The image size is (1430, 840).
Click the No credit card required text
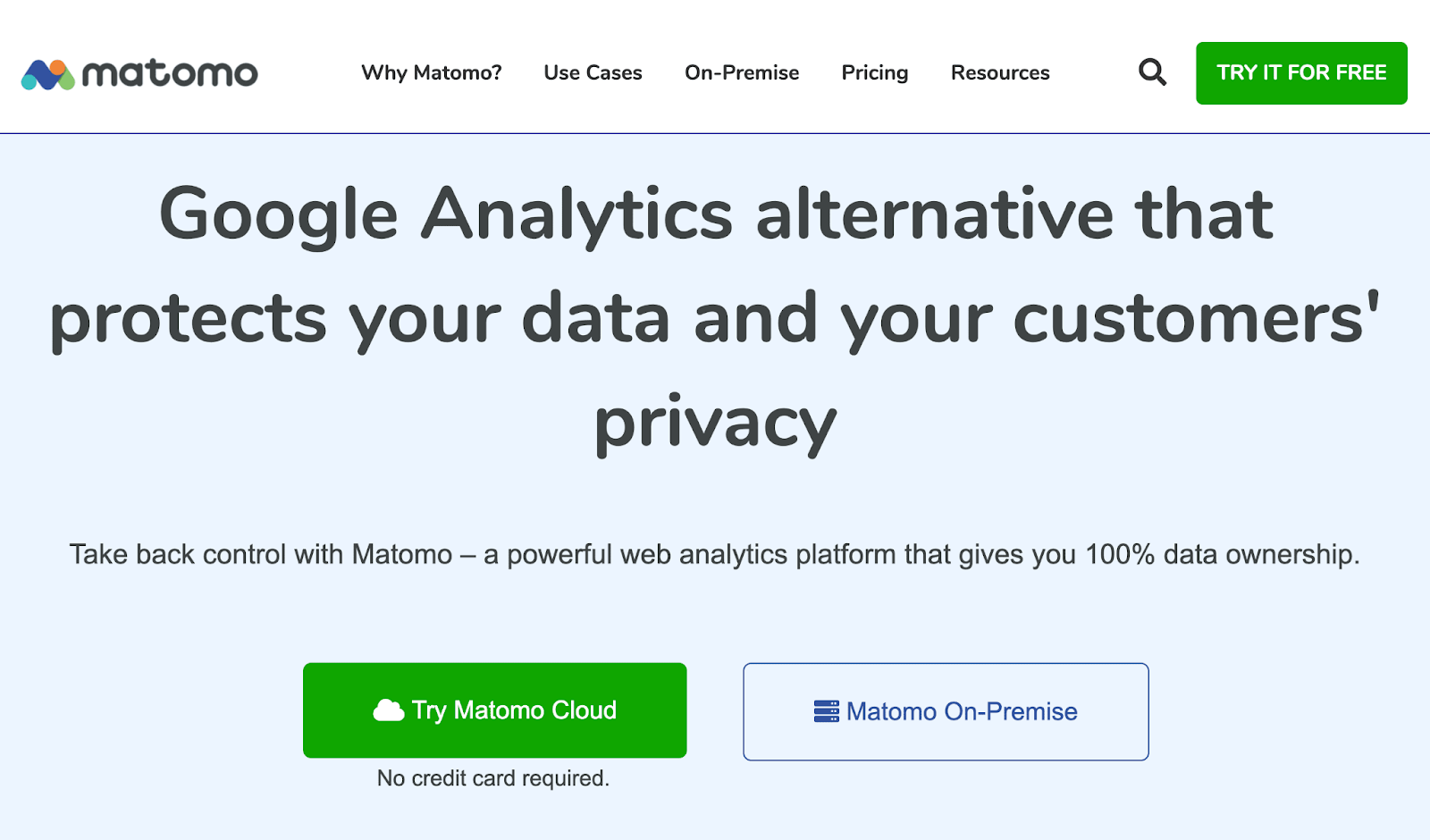[493, 778]
